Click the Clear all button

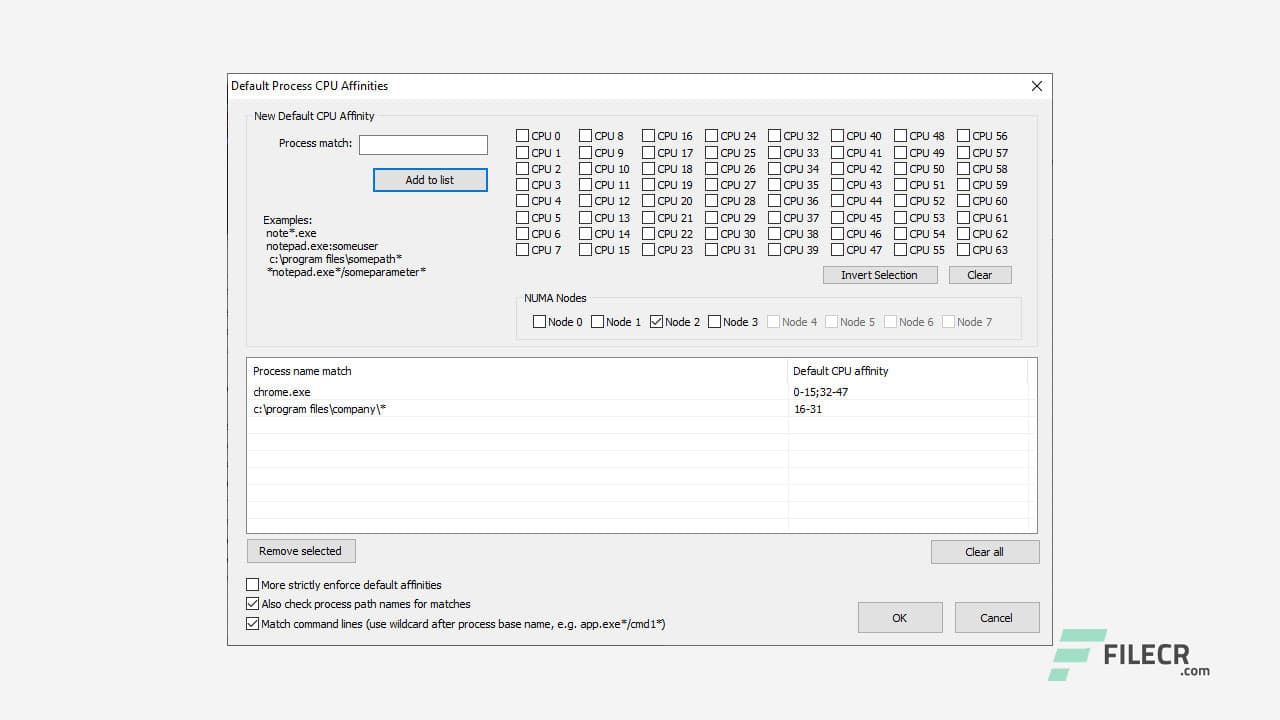click(x=984, y=551)
